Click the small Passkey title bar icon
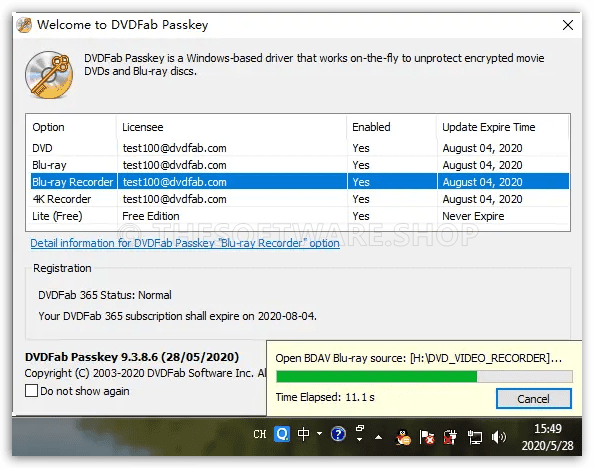 click(x=24, y=25)
